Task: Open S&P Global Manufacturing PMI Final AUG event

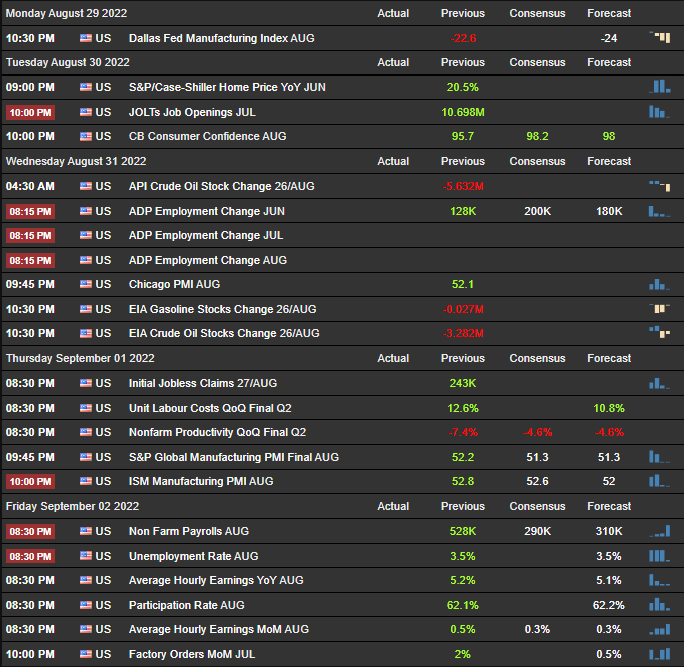Action: point(234,457)
